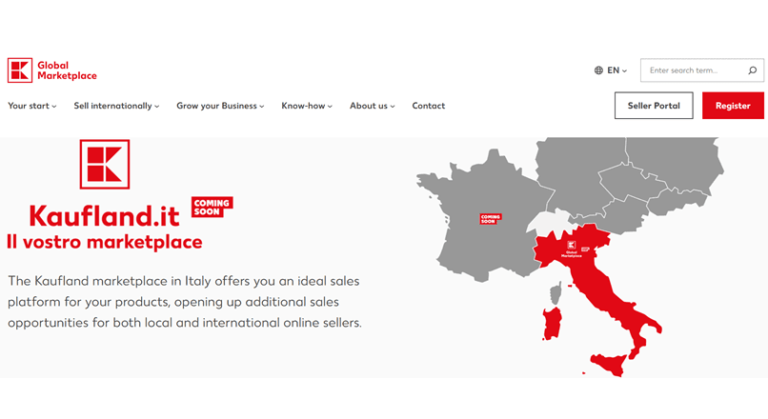Viewport: 768px width, 419px height.
Task: Expand the About us menu
Action: click(x=372, y=106)
